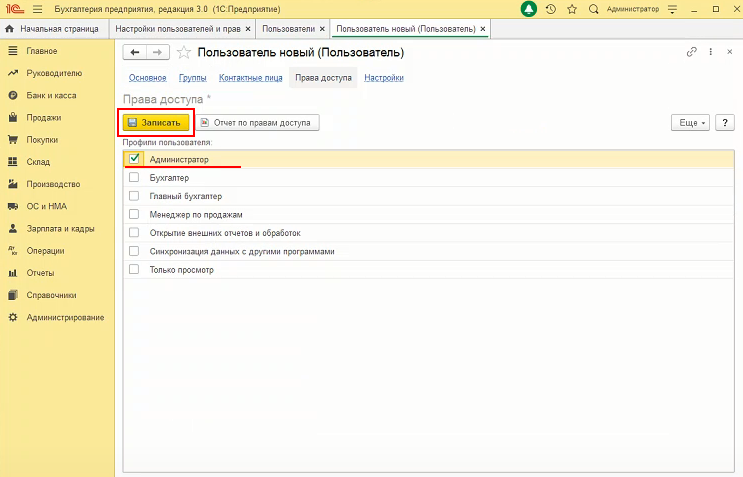Enable Синхронизация данных с другими программами
The width and height of the screenshot is (743, 477).
pyautogui.click(x=134, y=251)
